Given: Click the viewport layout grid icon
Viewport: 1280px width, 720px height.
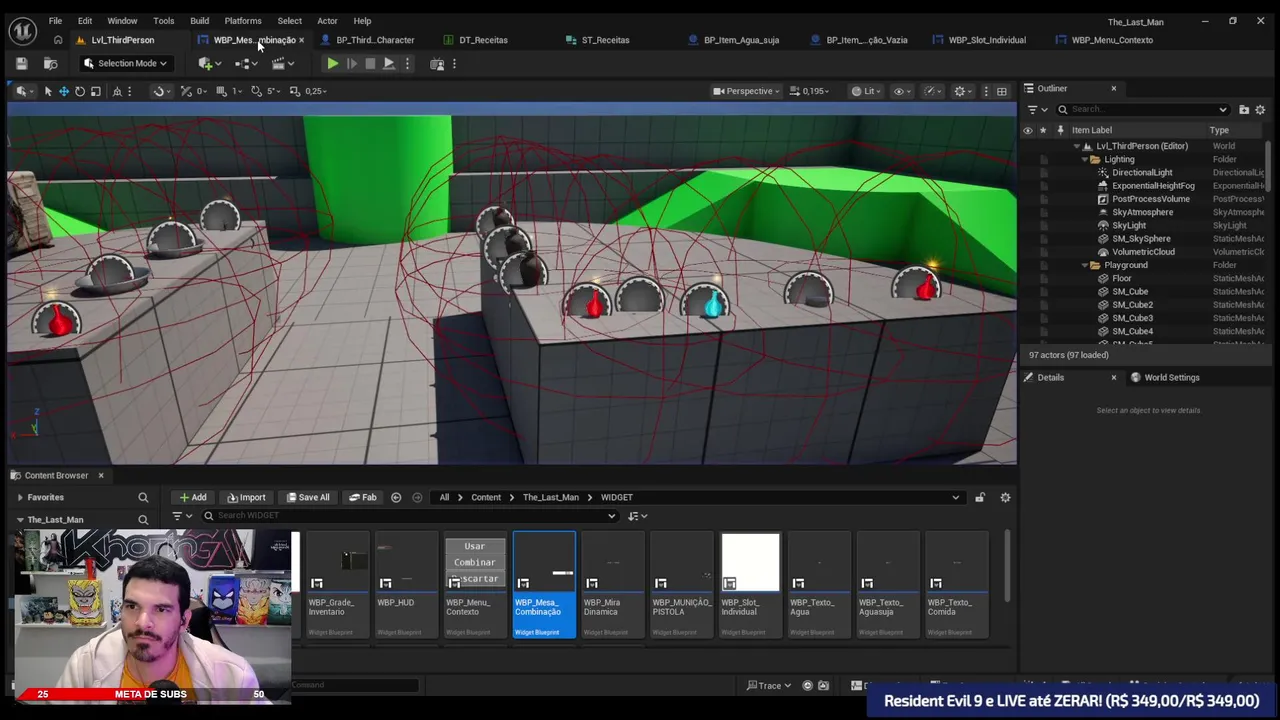Looking at the screenshot, I should pos(1001,91).
